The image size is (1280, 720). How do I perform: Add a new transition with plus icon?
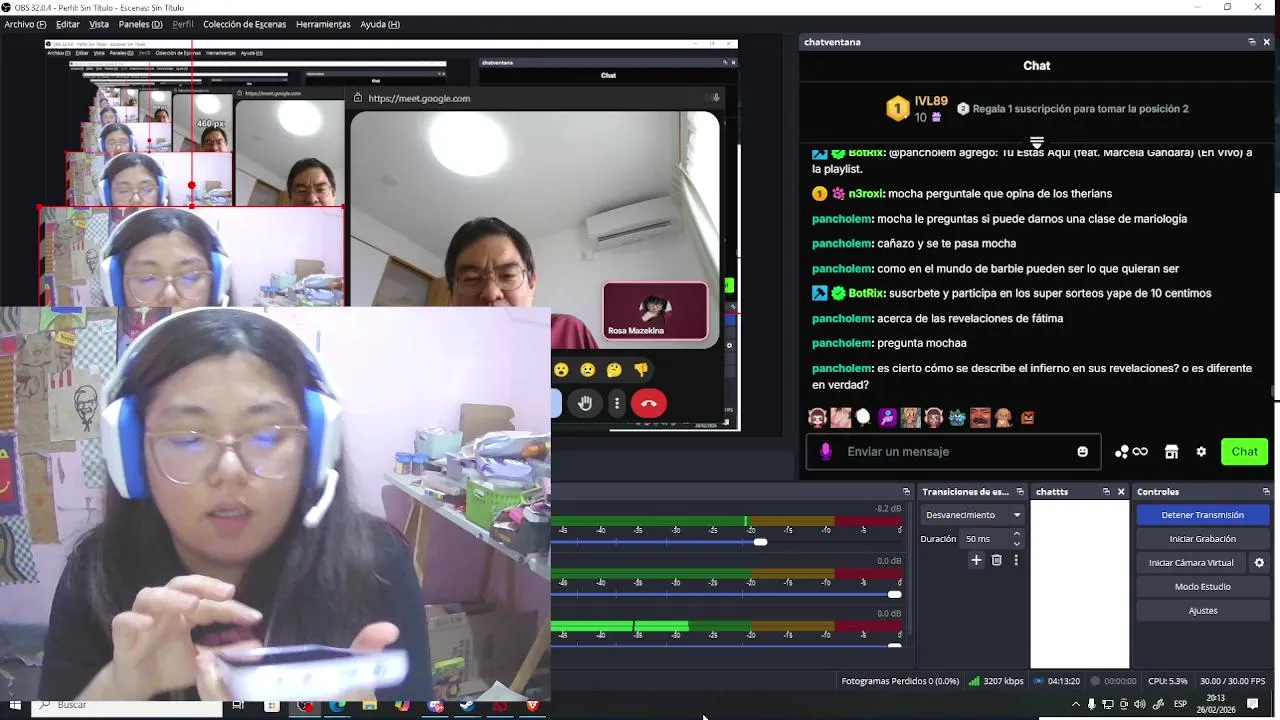[x=976, y=560]
